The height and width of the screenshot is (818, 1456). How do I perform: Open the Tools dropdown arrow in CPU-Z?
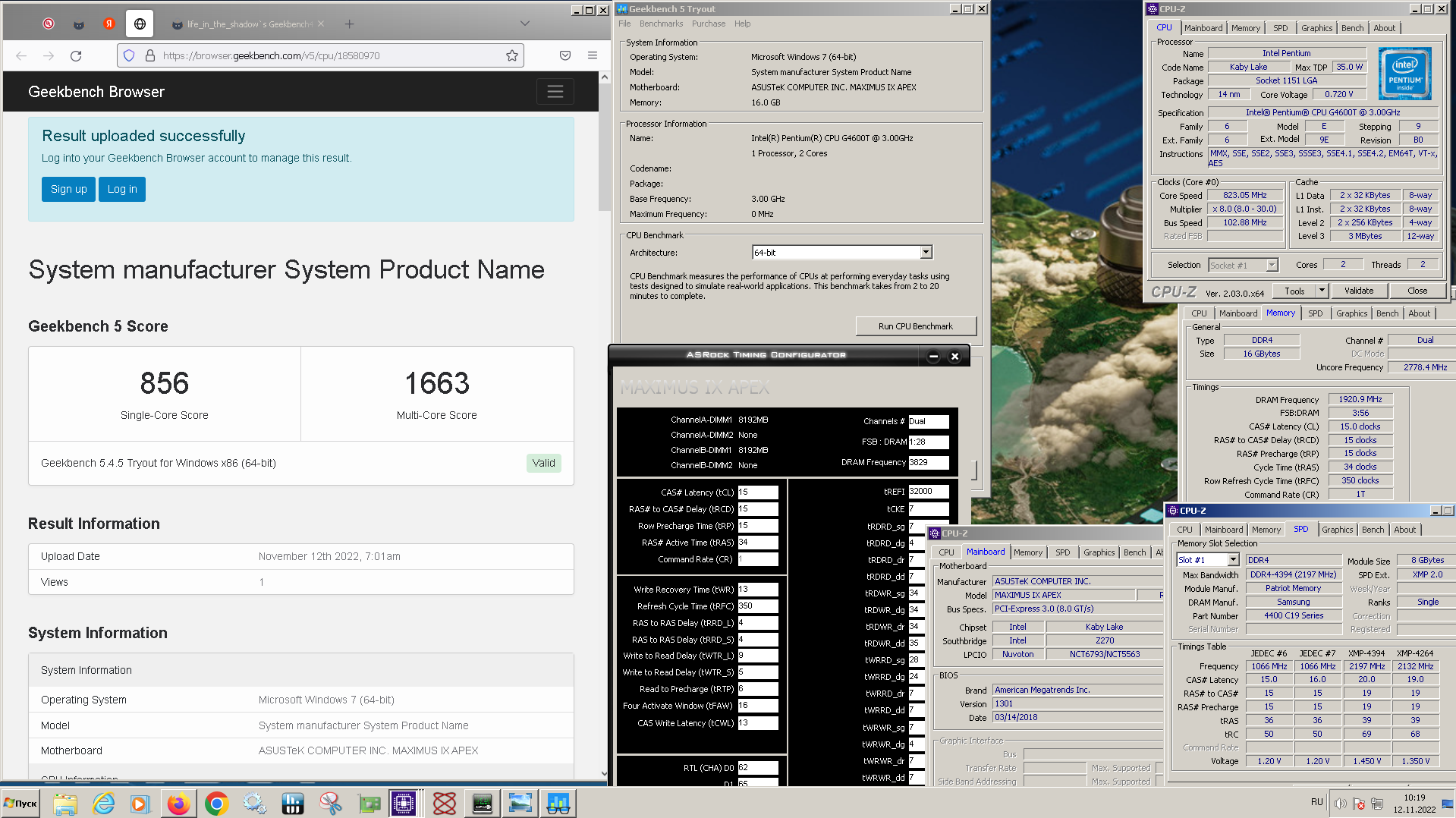tap(1322, 291)
